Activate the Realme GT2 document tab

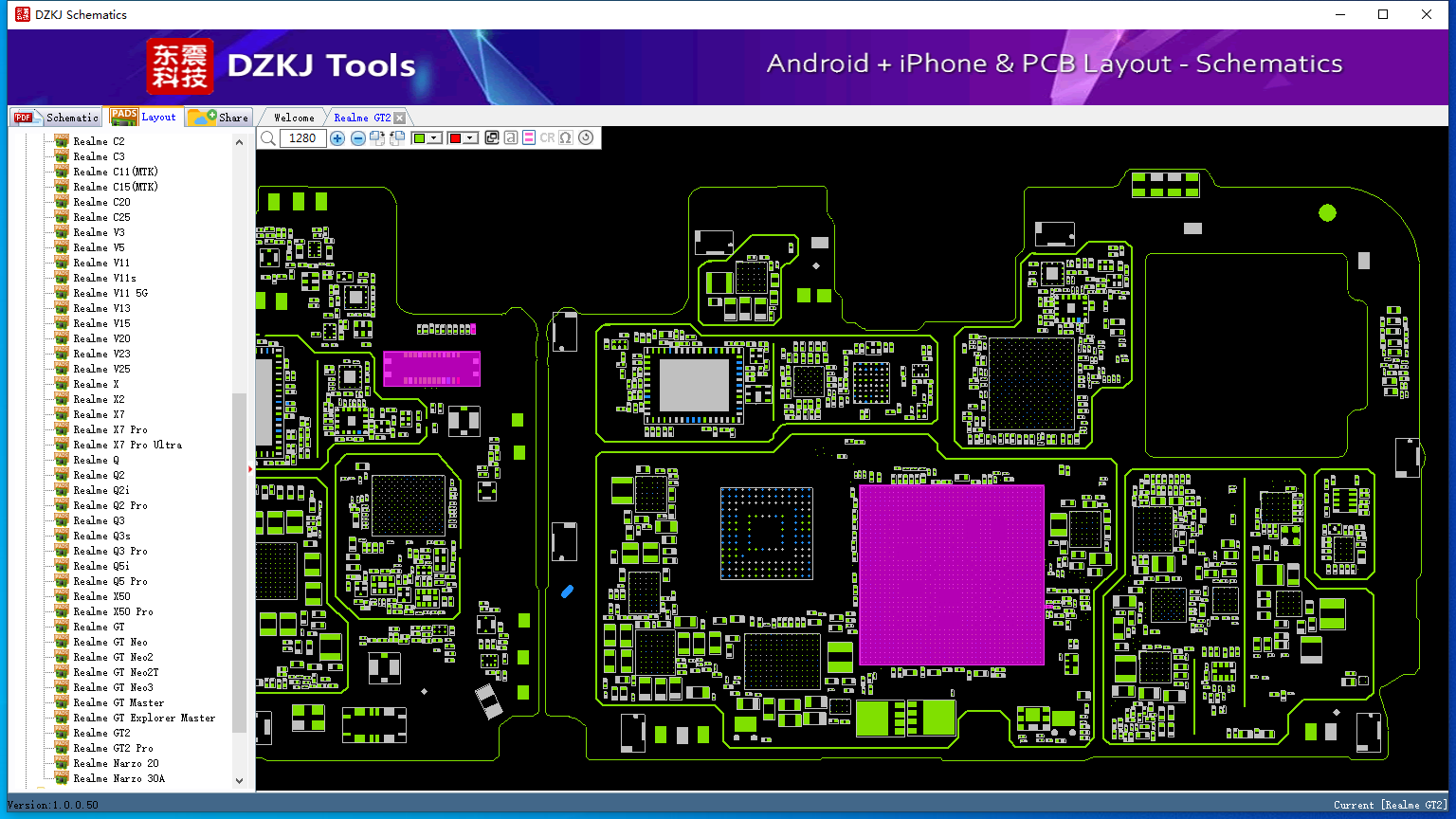pos(362,118)
